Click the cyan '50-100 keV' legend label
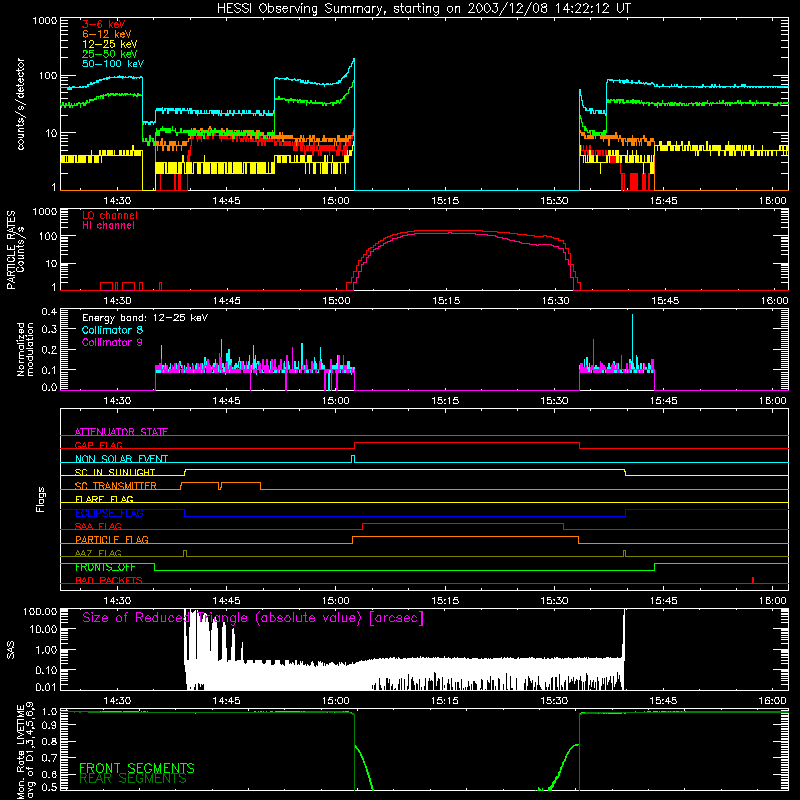Image resolution: width=800 pixels, height=800 pixels. tap(113, 64)
